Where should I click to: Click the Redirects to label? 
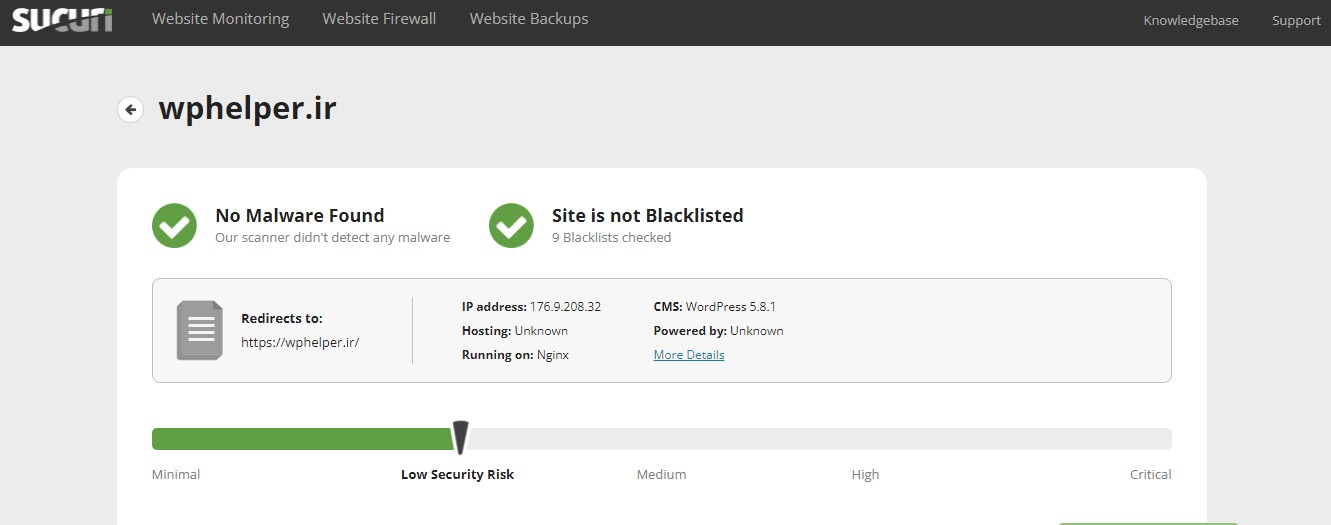282,319
